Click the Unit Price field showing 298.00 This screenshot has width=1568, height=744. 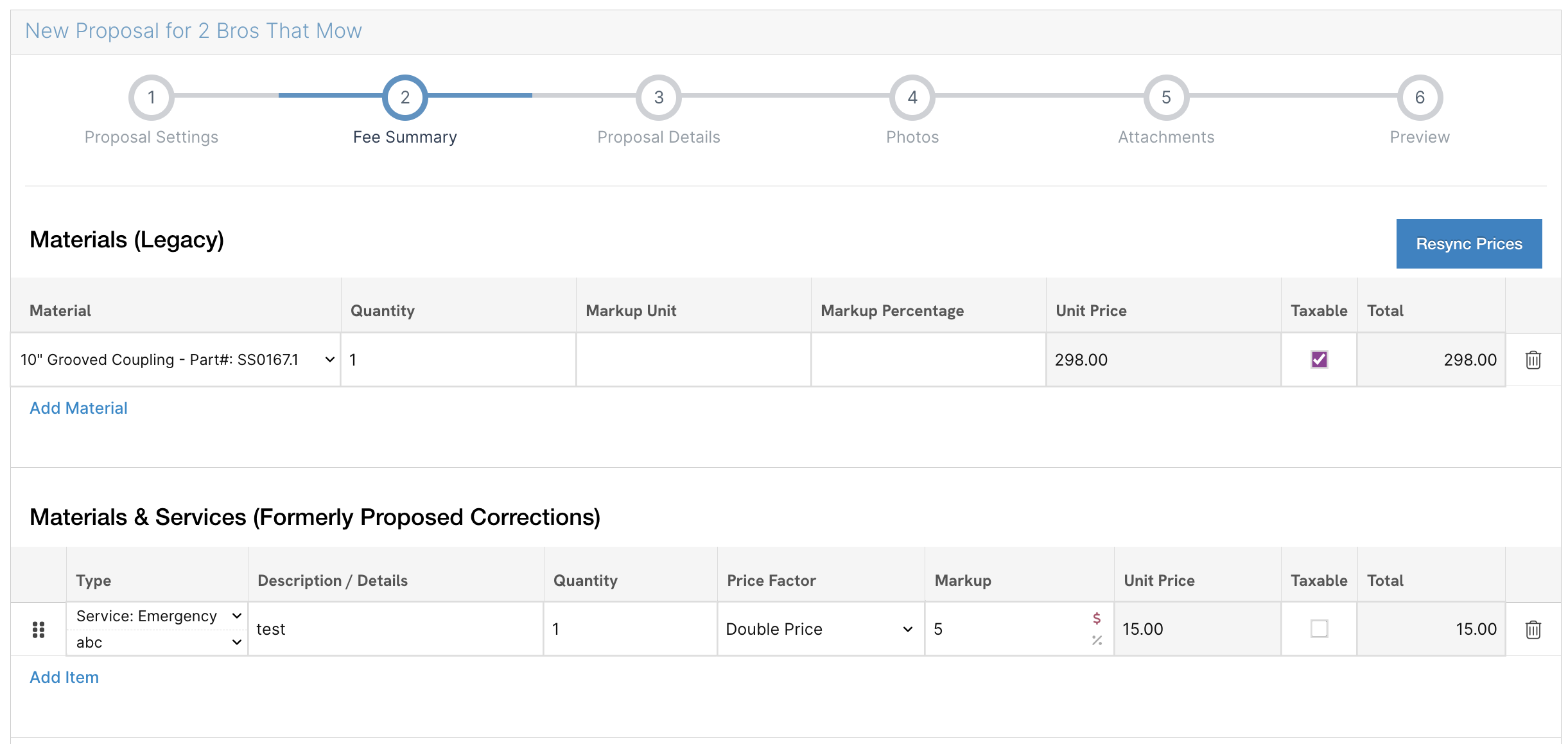(x=1163, y=360)
